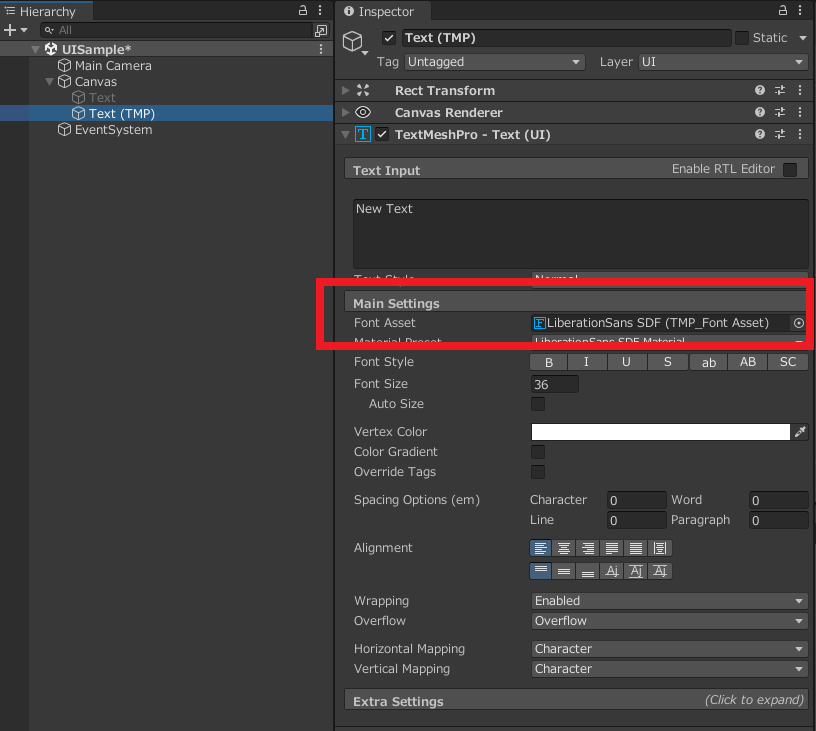
Task: Open Canvas Renderer preset settings
Action: (780, 112)
